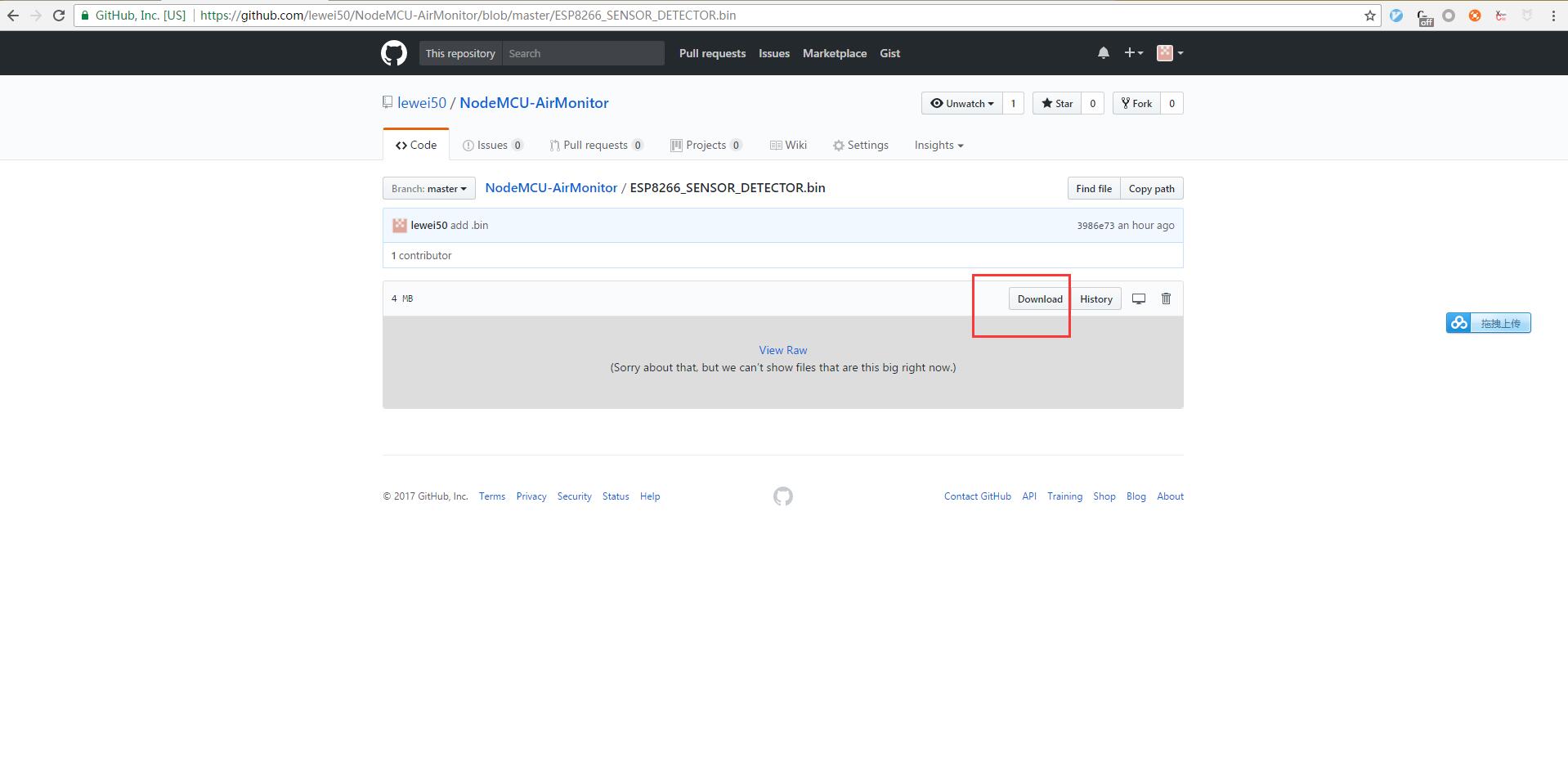
Task: Open commit 3986e73 link
Action: [1095, 226]
